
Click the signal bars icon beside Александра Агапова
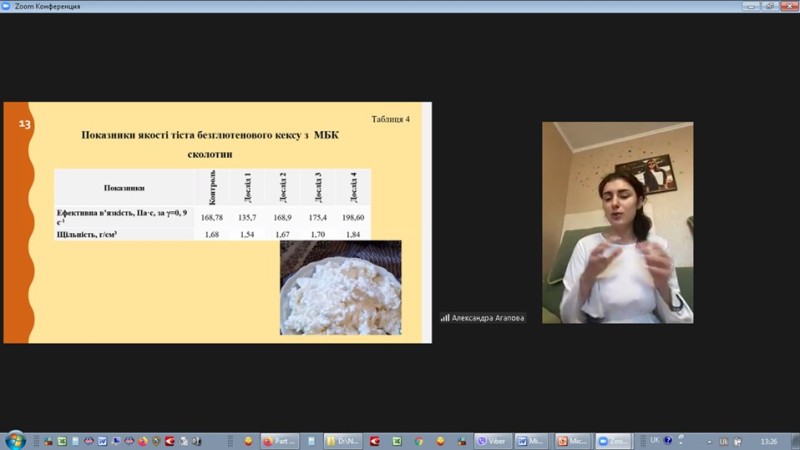(x=445, y=318)
